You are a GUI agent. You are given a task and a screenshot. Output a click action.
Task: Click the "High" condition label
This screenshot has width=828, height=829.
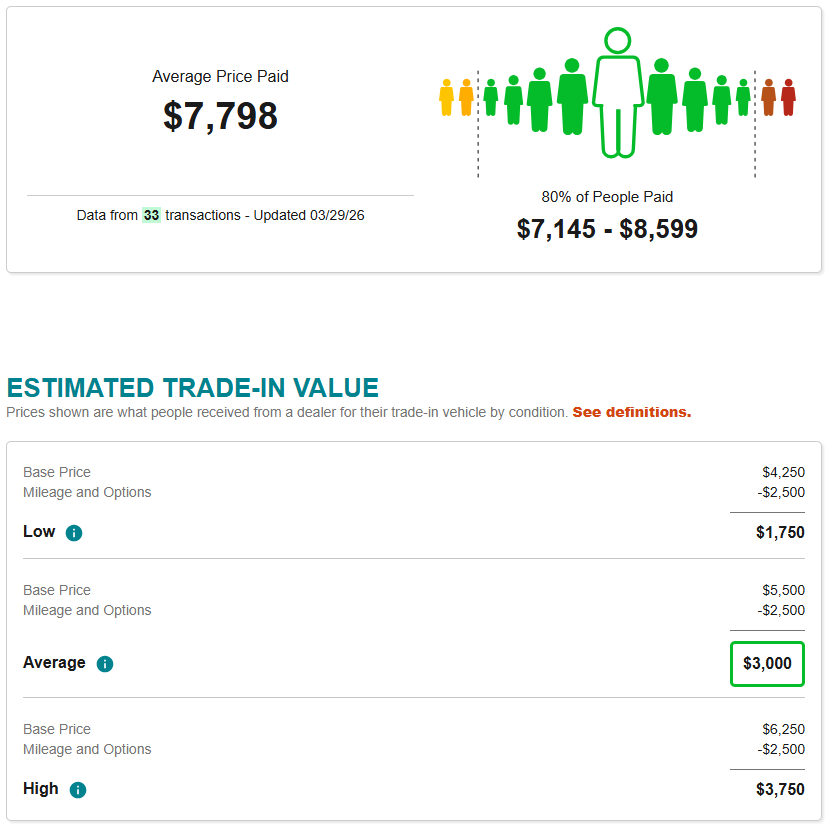coord(41,789)
